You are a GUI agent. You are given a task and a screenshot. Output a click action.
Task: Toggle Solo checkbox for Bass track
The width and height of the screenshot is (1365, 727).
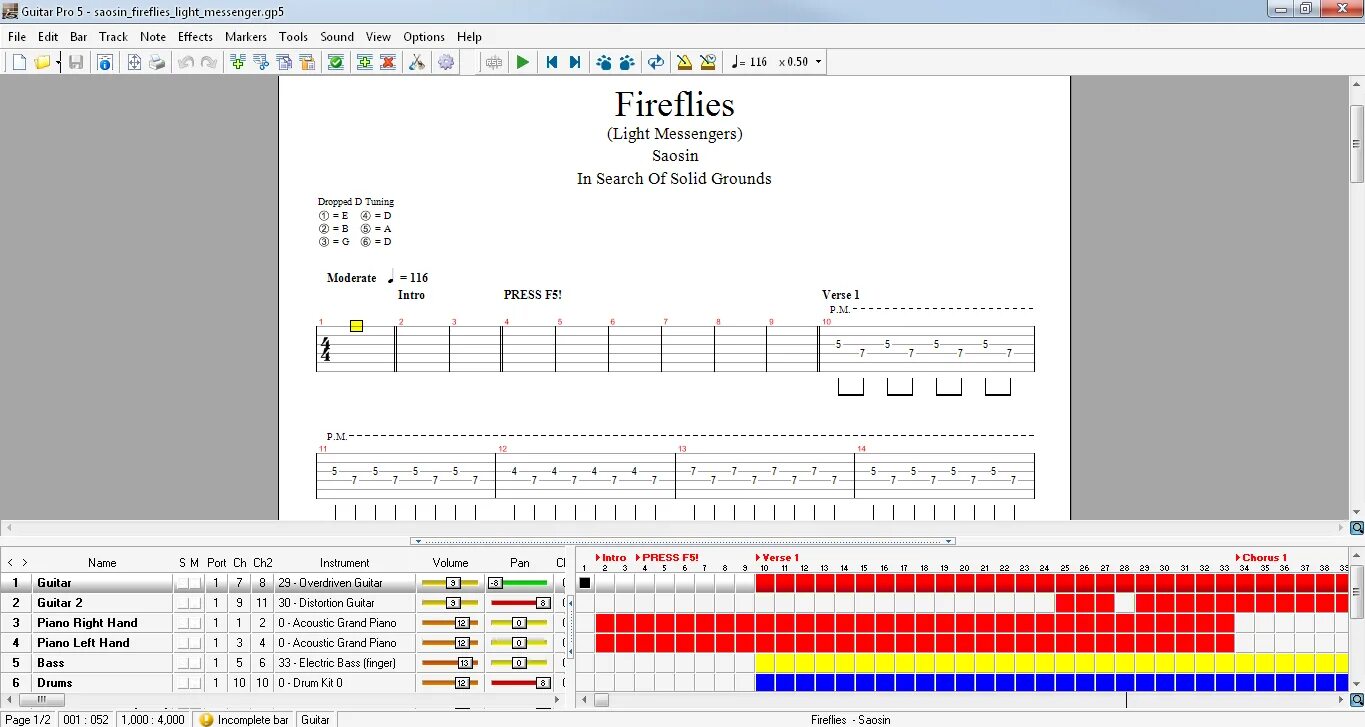coord(183,663)
